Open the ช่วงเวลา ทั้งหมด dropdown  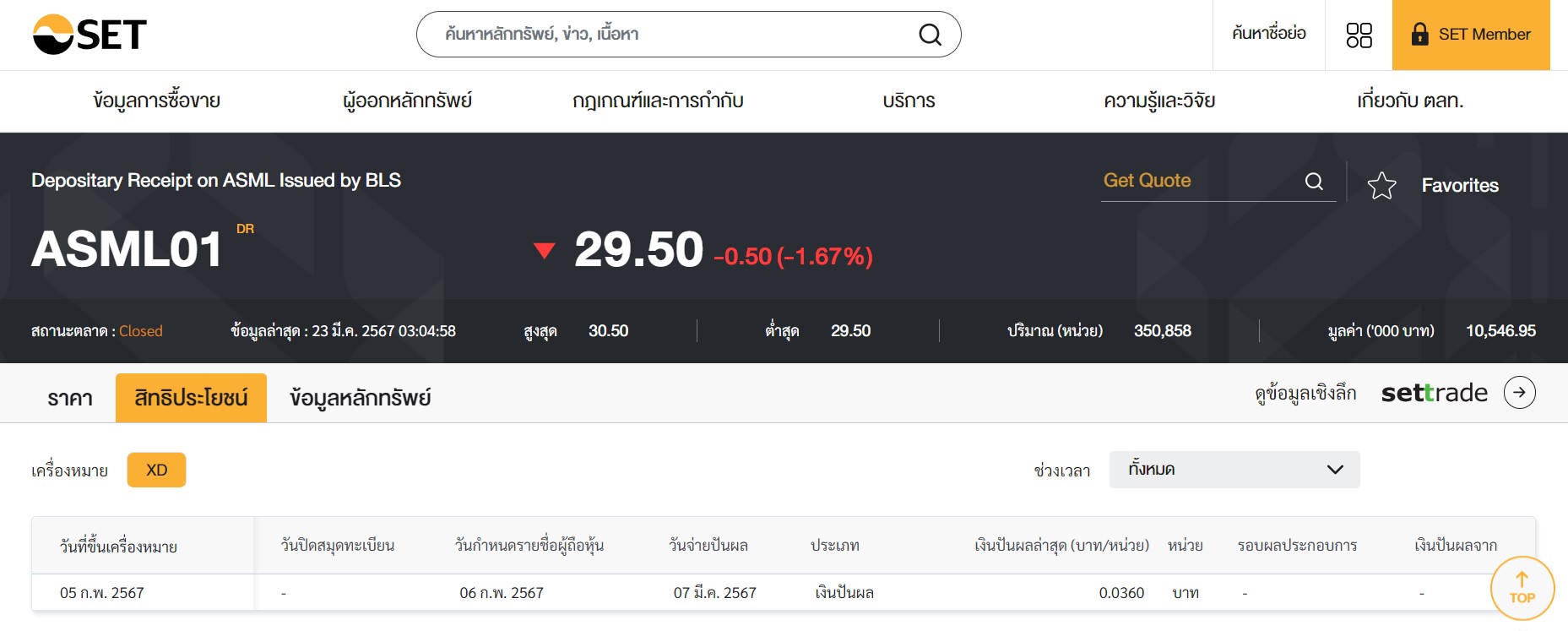[x=1234, y=470]
